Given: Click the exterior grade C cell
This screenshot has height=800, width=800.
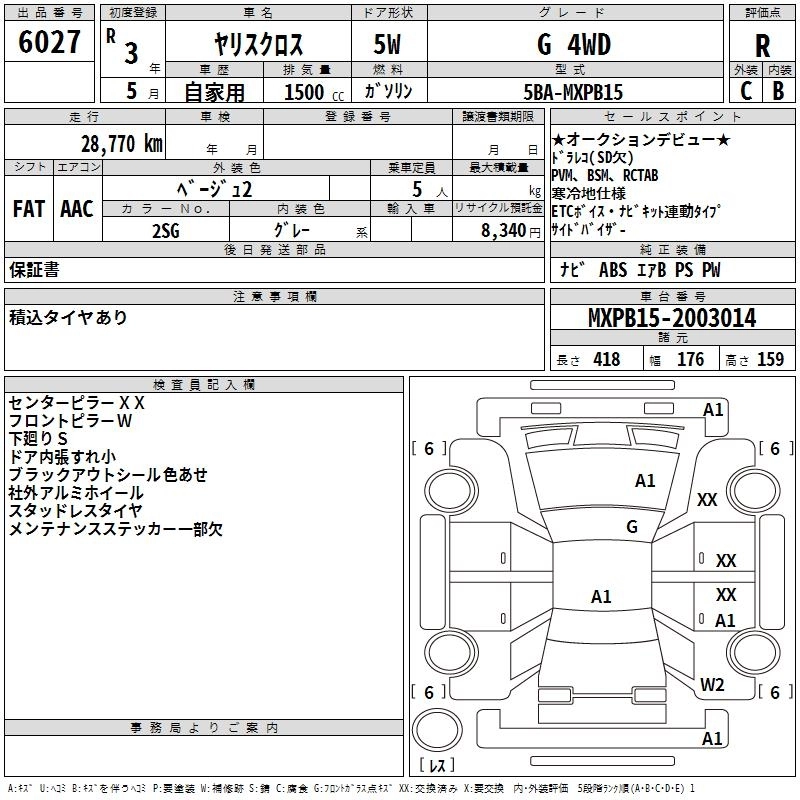Looking at the screenshot, I should (x=745, y=90).
